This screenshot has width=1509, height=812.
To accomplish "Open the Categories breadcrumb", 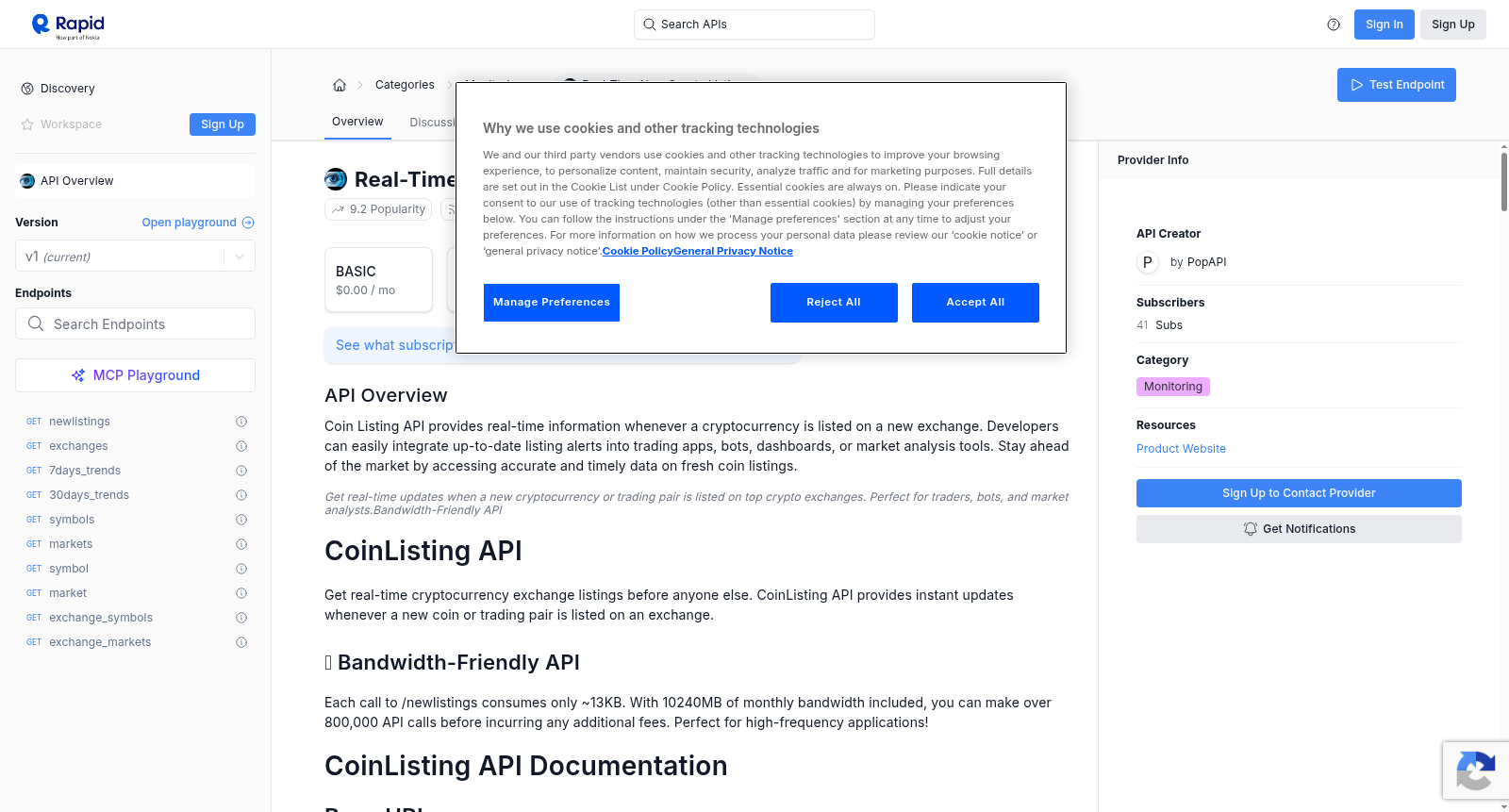I will click(405, 85).
